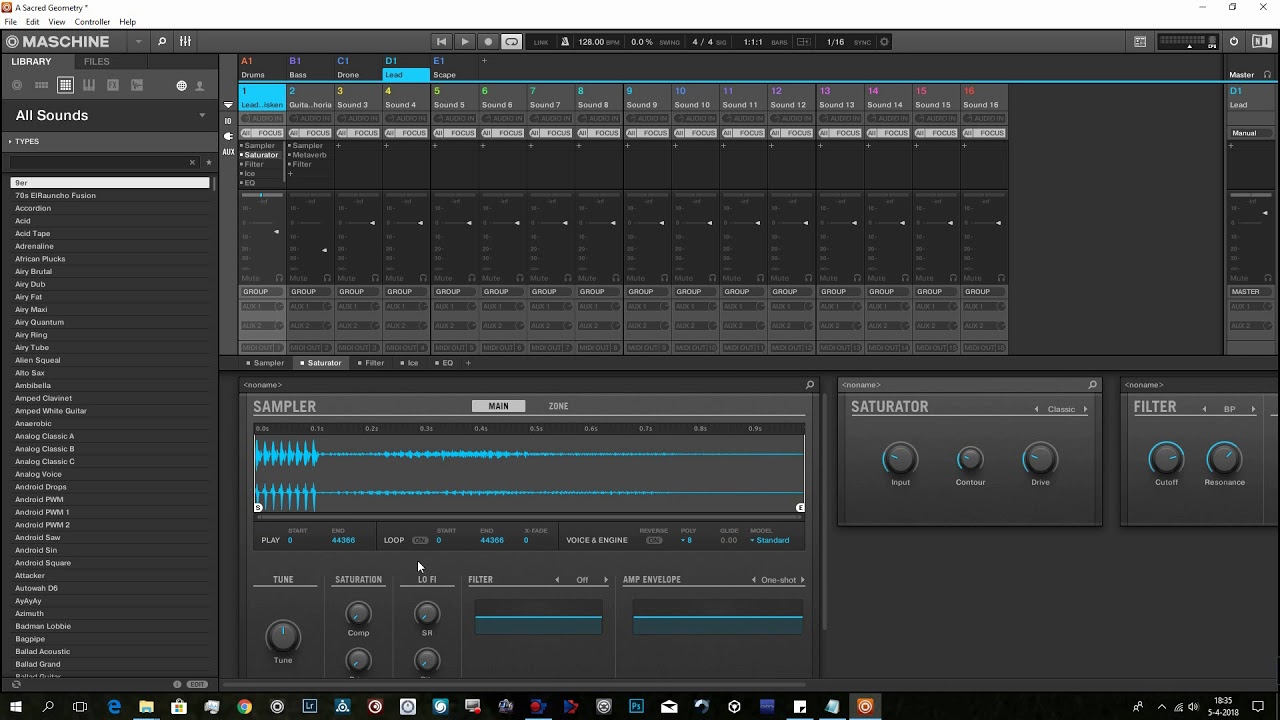Toggle EDIT button at browser bottom
Viewport: 1280px width, 720px height.
[x=197, y=684]
